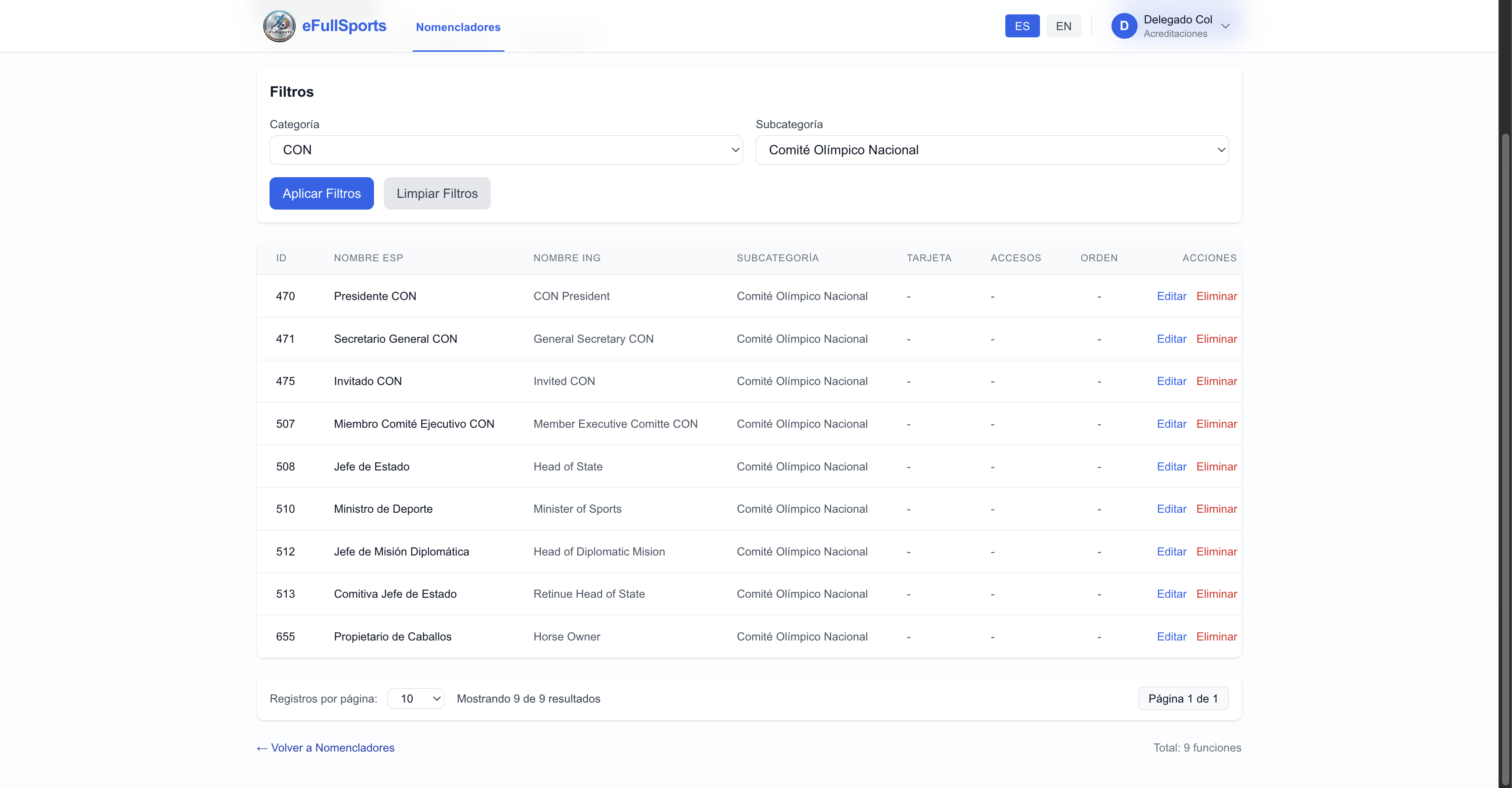Image resolution: width=1512 pixels, height=788 pixels.
Task: Switch language to ES
Action: click(x=1021, y=26)
